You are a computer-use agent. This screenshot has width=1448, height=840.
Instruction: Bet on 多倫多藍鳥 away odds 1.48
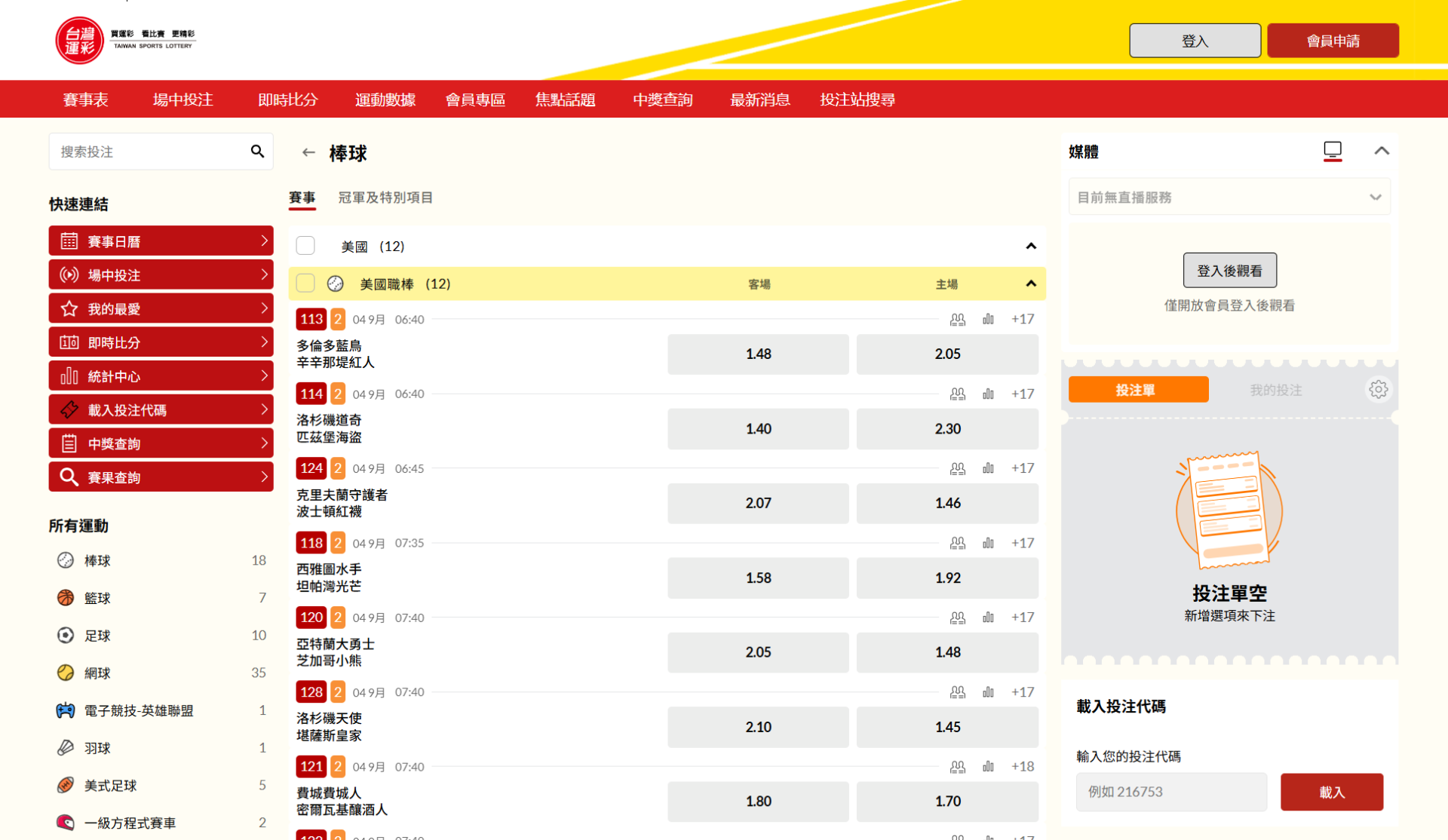pyautogui.click(x=758, y=354)
